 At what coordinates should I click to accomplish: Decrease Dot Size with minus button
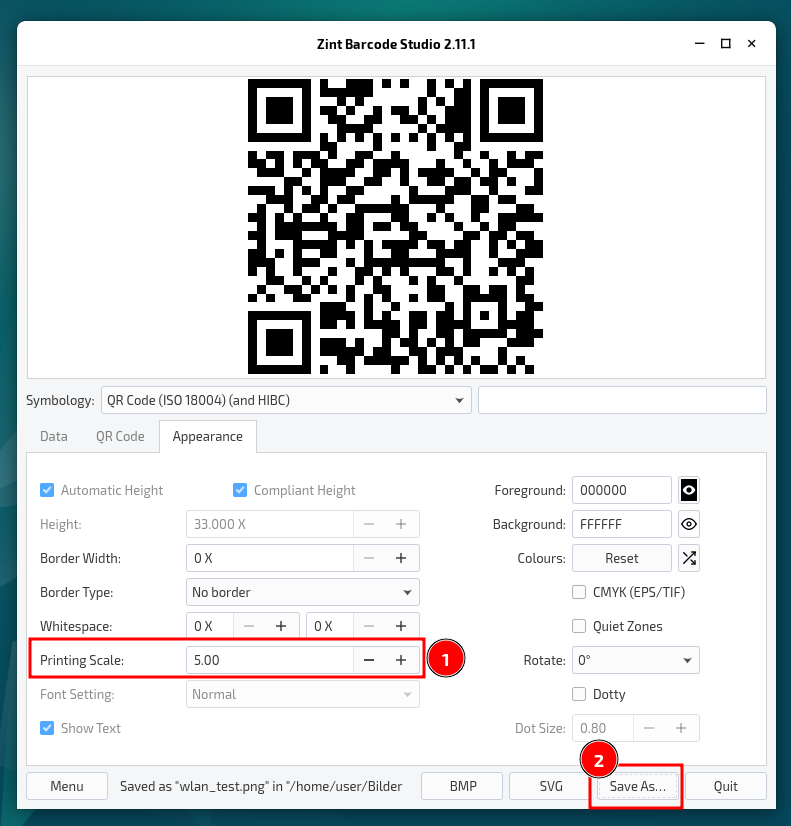click(649, 728)
